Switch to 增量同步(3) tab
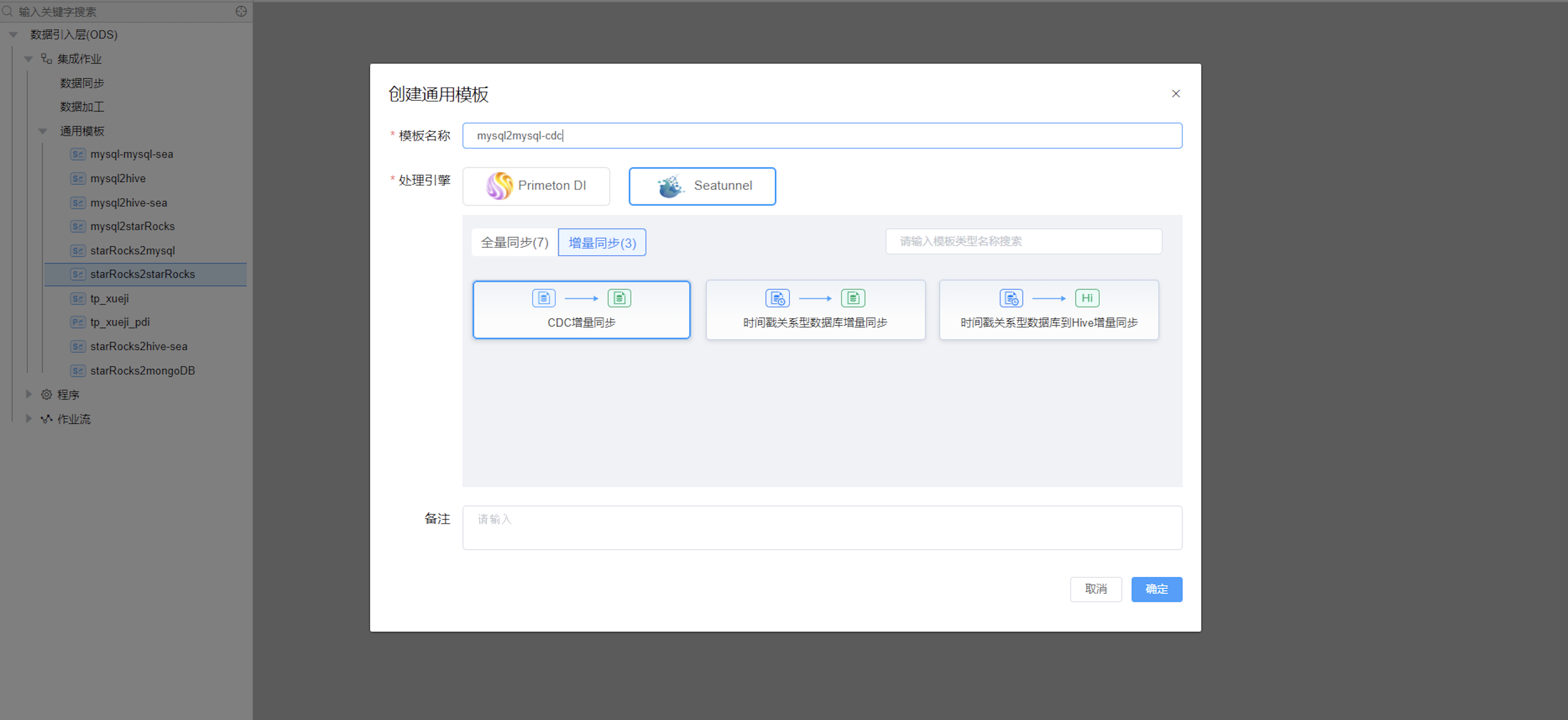 602,242
